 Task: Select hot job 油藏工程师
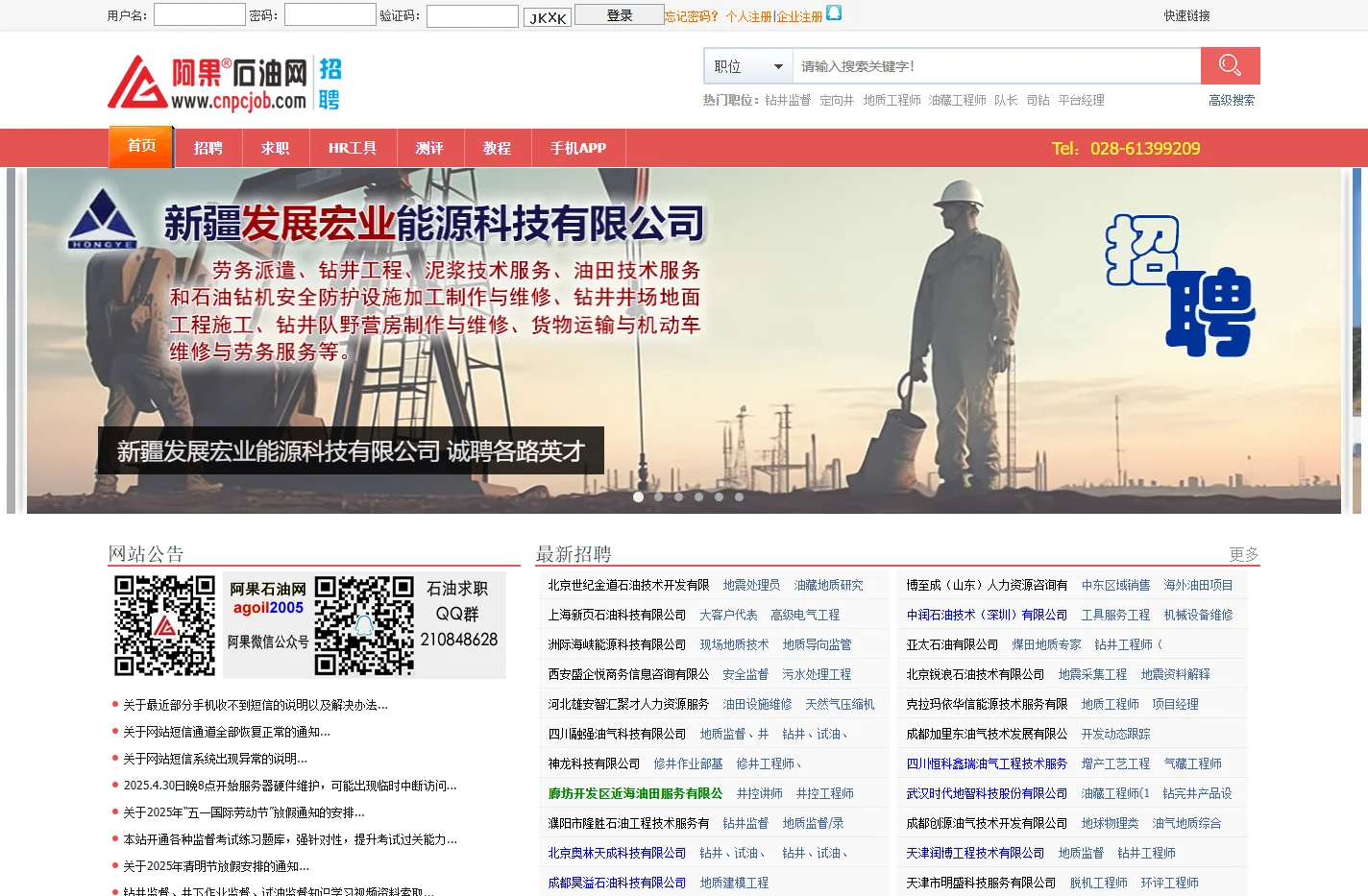coord(958,100)
